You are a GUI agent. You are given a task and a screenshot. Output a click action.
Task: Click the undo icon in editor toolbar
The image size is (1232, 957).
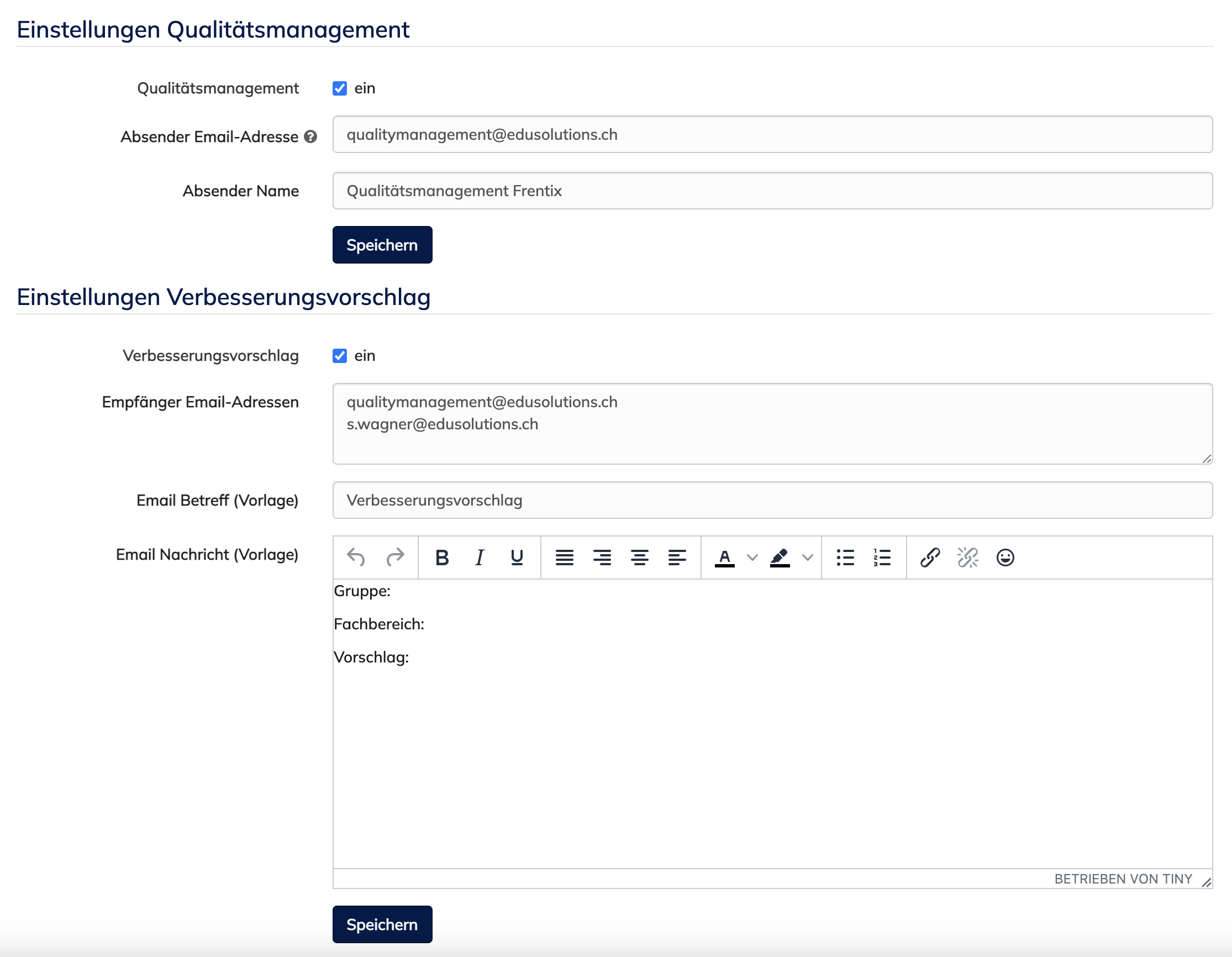point(356,558)
